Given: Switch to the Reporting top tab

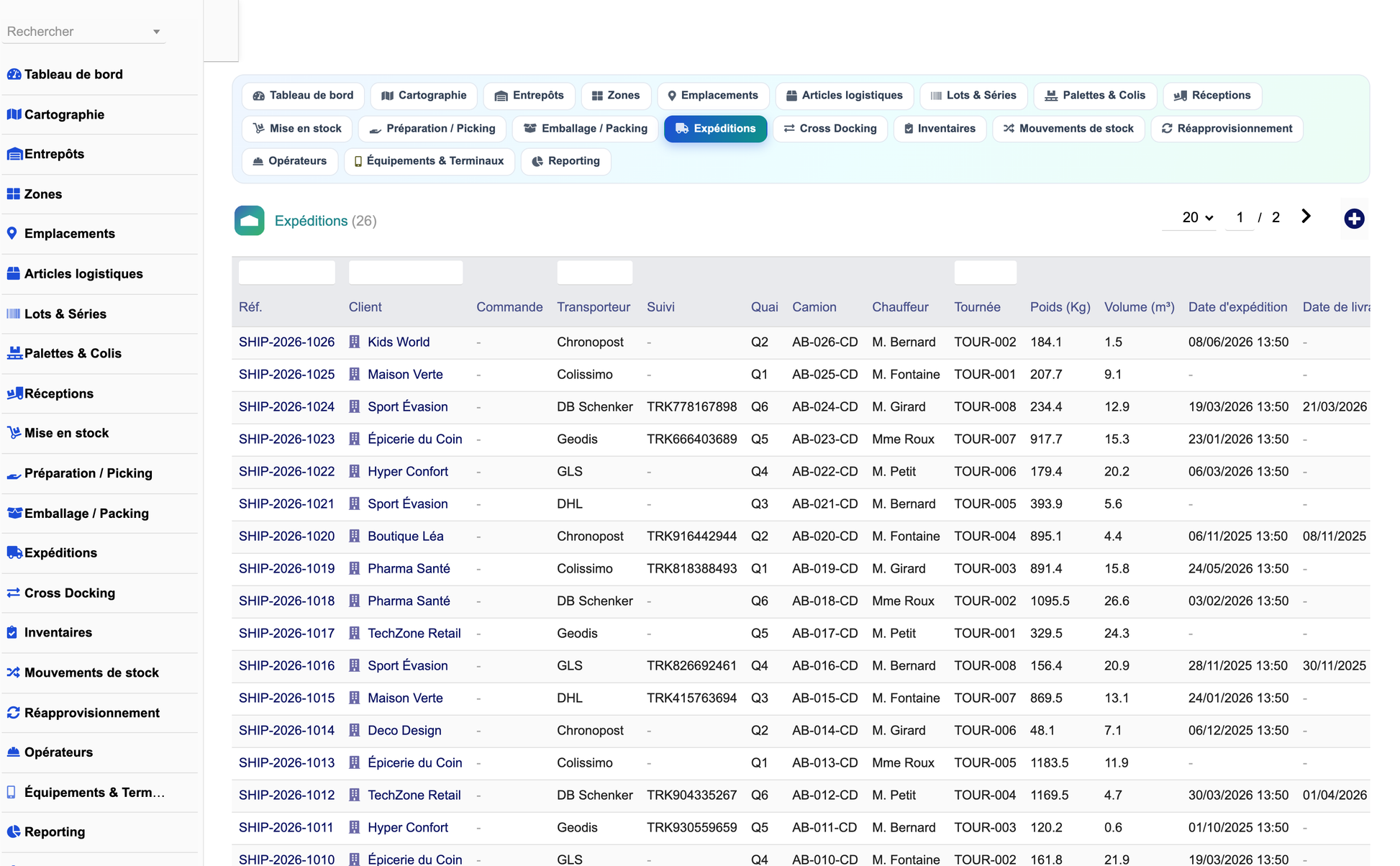Looking at the screenshot, I should [565, 161].
